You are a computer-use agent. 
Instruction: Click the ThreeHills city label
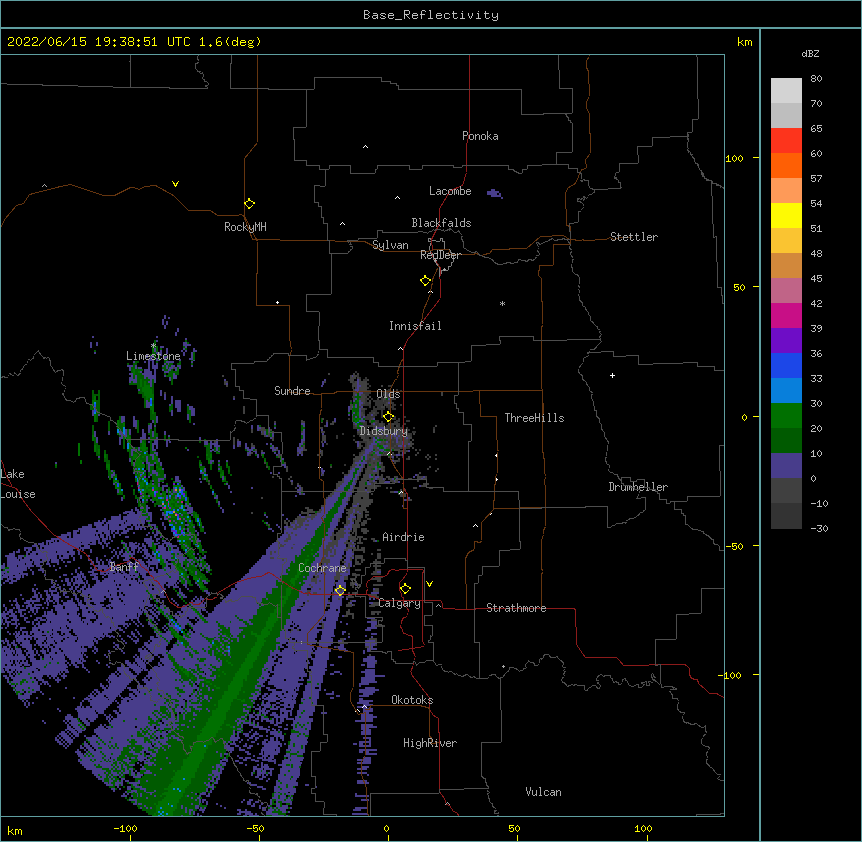coord(534,418)
